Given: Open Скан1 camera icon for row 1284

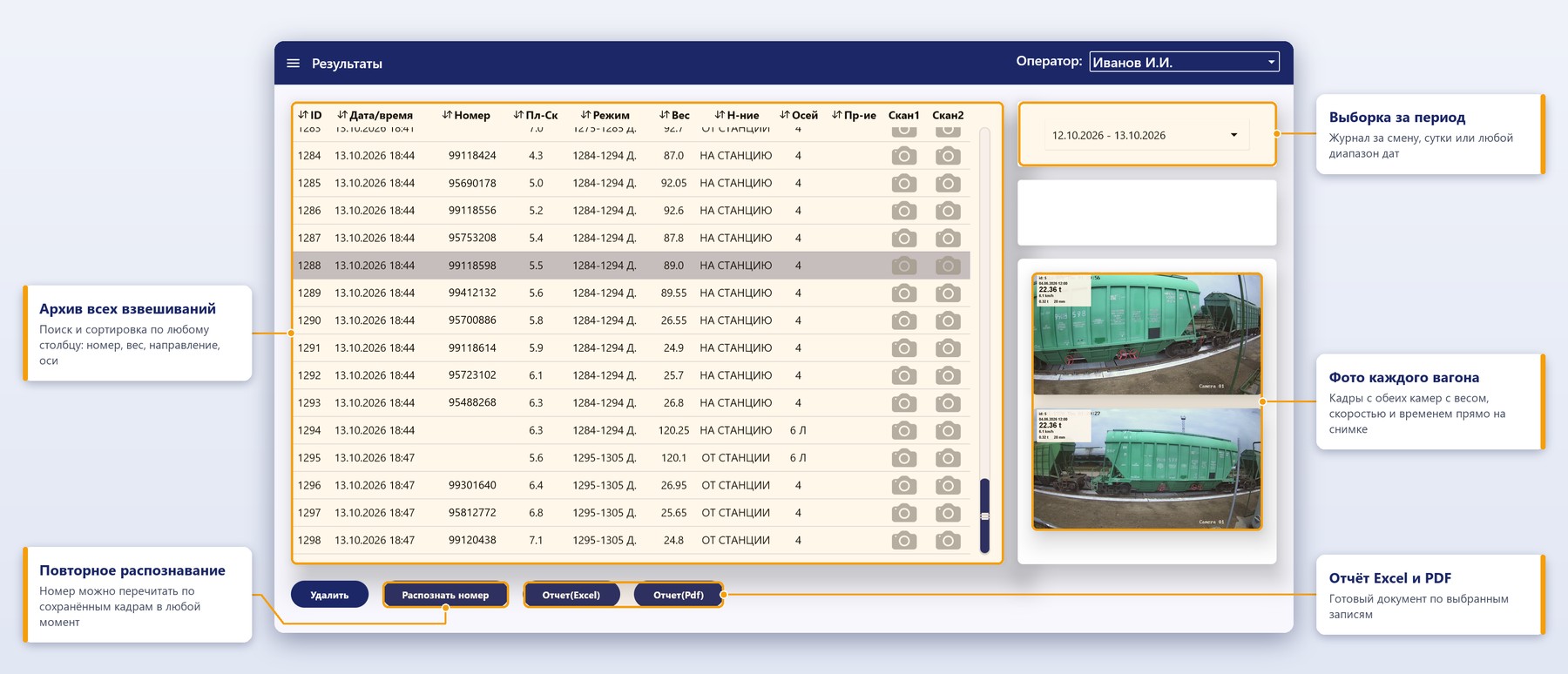Looking at the screenshot, I should pyautogui.click(x=904, y=156).
